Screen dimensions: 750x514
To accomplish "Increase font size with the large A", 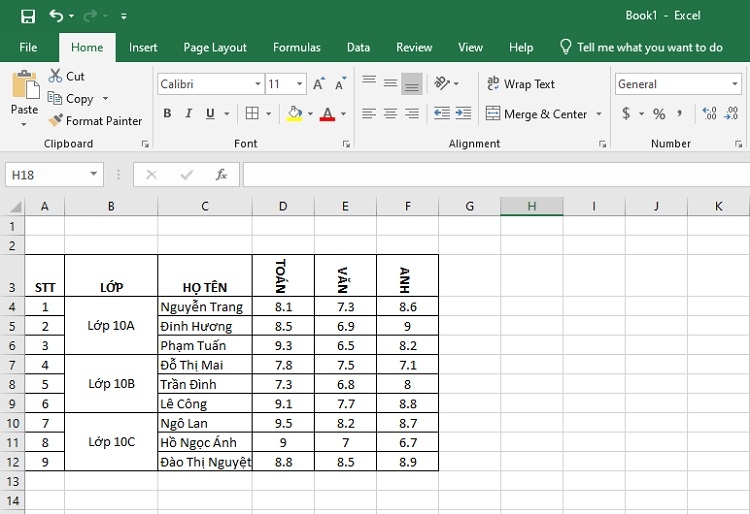I will pyautogui.click(x=319, y=84).
